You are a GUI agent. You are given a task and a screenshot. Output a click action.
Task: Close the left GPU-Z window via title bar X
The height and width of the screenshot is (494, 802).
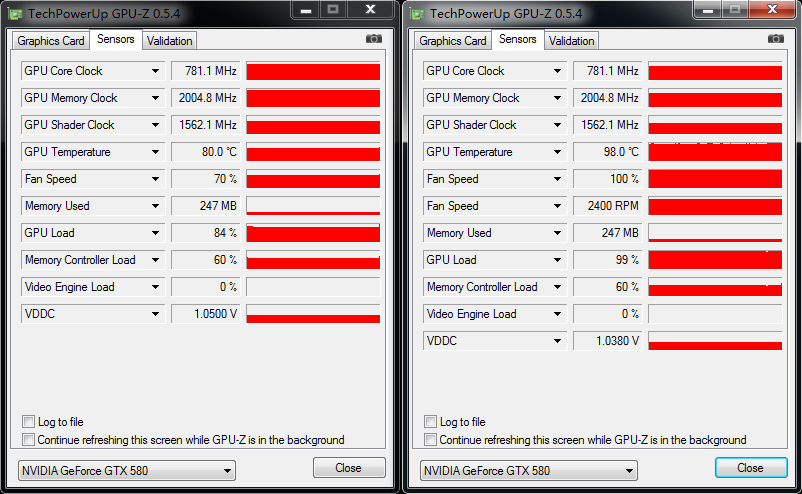371,10
